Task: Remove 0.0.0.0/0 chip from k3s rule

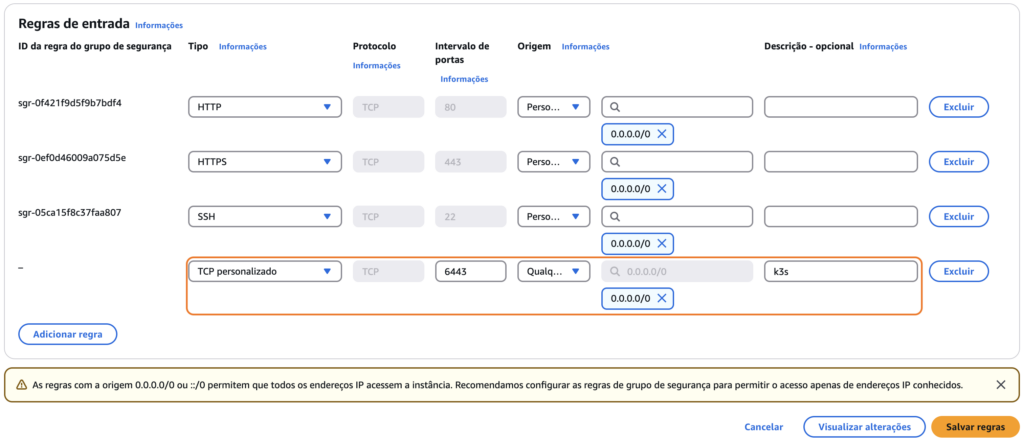Action: [x=662, y=299]
